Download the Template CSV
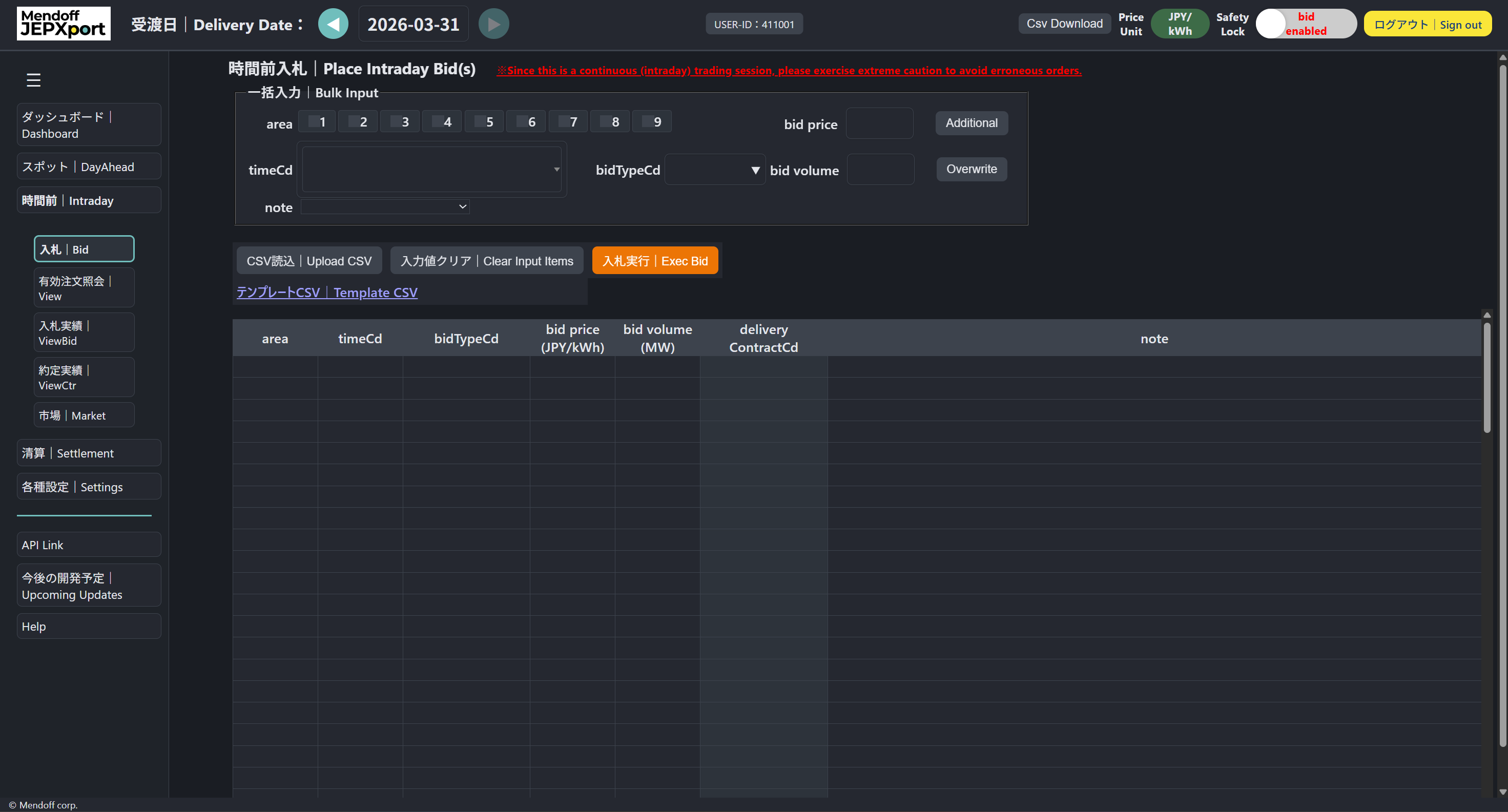 pyautogui.click(x=326, y=292)
